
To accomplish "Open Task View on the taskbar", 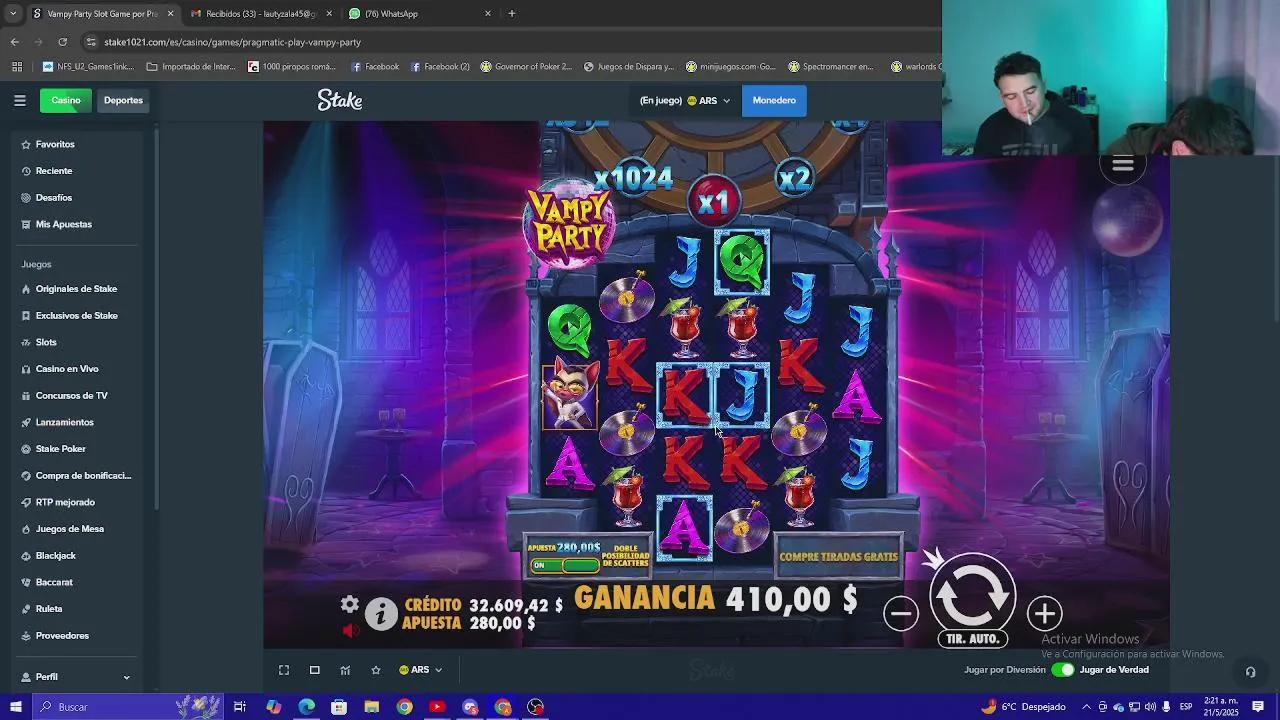I will coord(240,707).
